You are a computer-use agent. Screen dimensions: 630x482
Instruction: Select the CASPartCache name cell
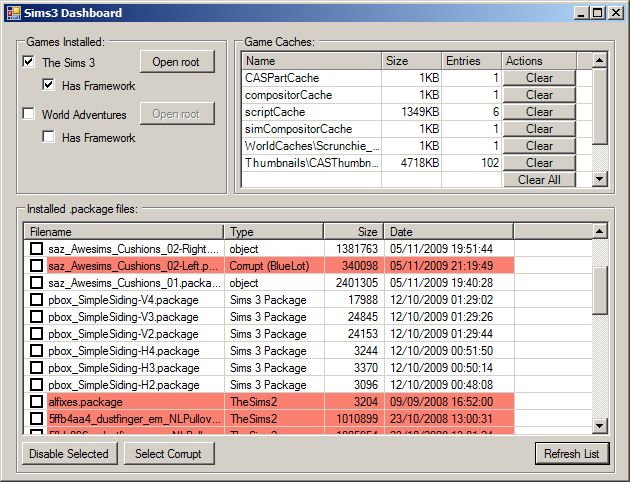(x=312, y=78)
